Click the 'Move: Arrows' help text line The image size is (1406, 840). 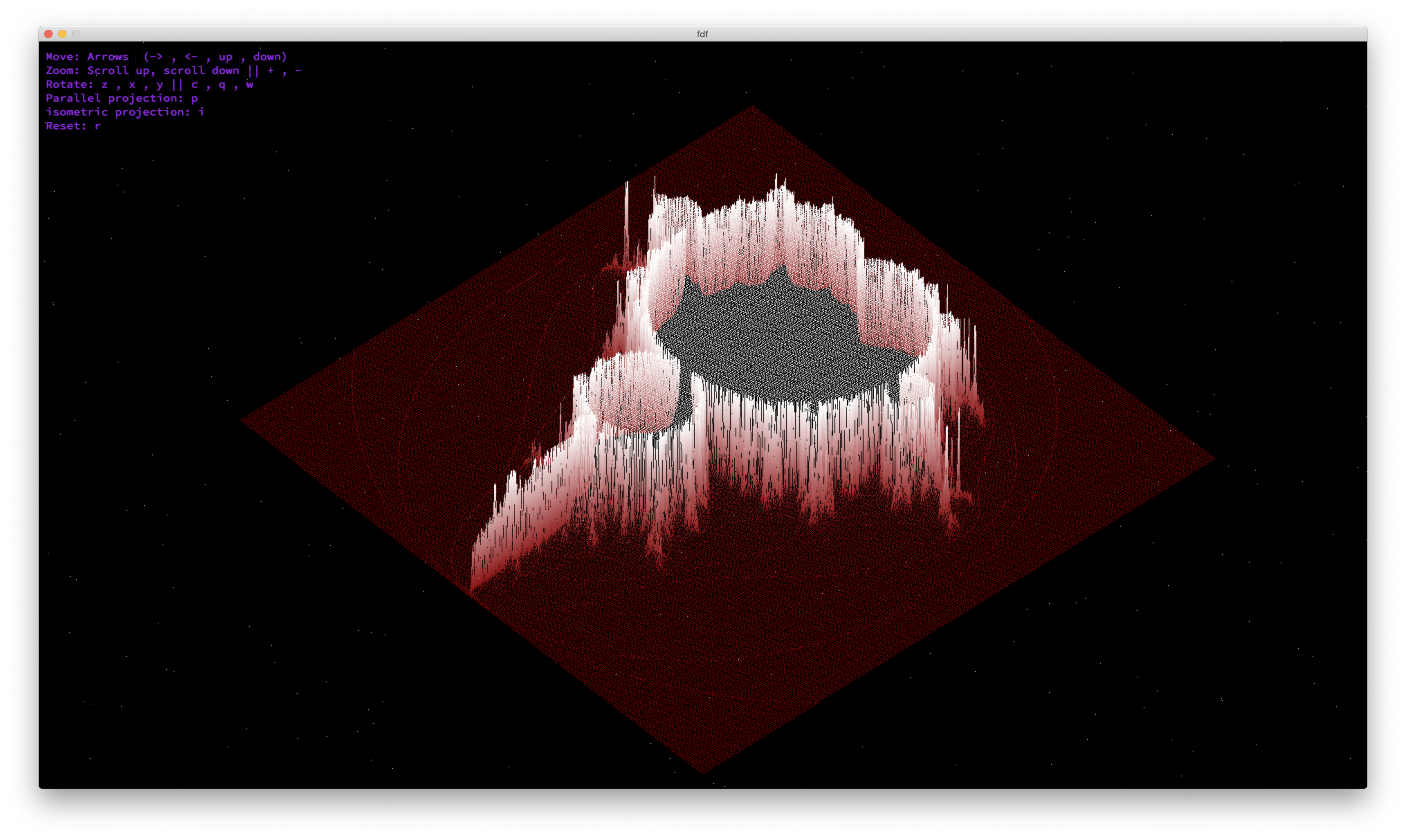click(166, 57)
